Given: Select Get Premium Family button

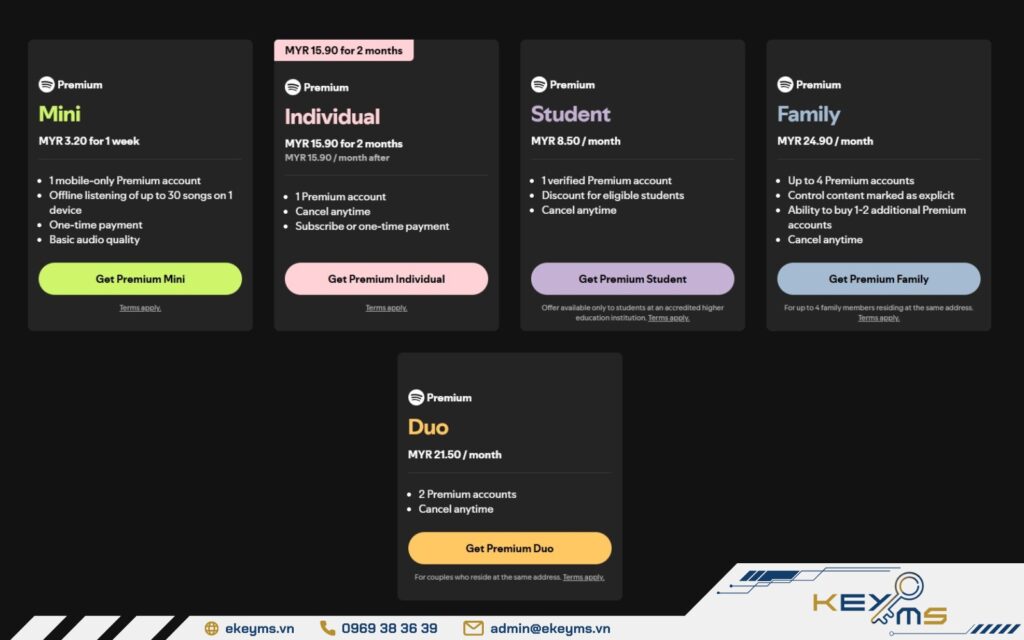Looking at the screenshot, I should [878, 279].
